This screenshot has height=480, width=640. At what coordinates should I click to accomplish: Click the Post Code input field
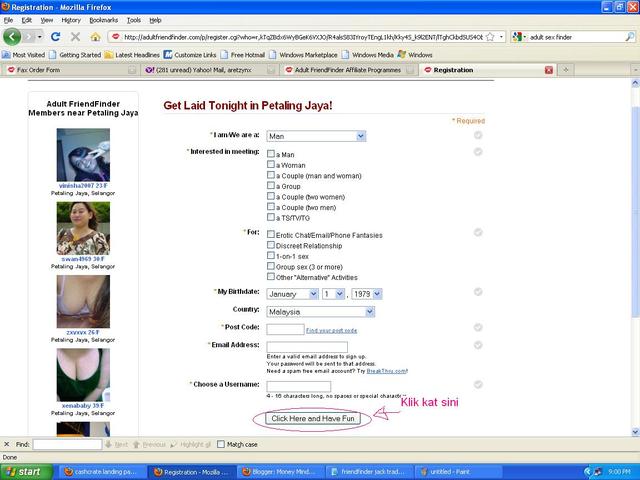[x=285, y=329]
